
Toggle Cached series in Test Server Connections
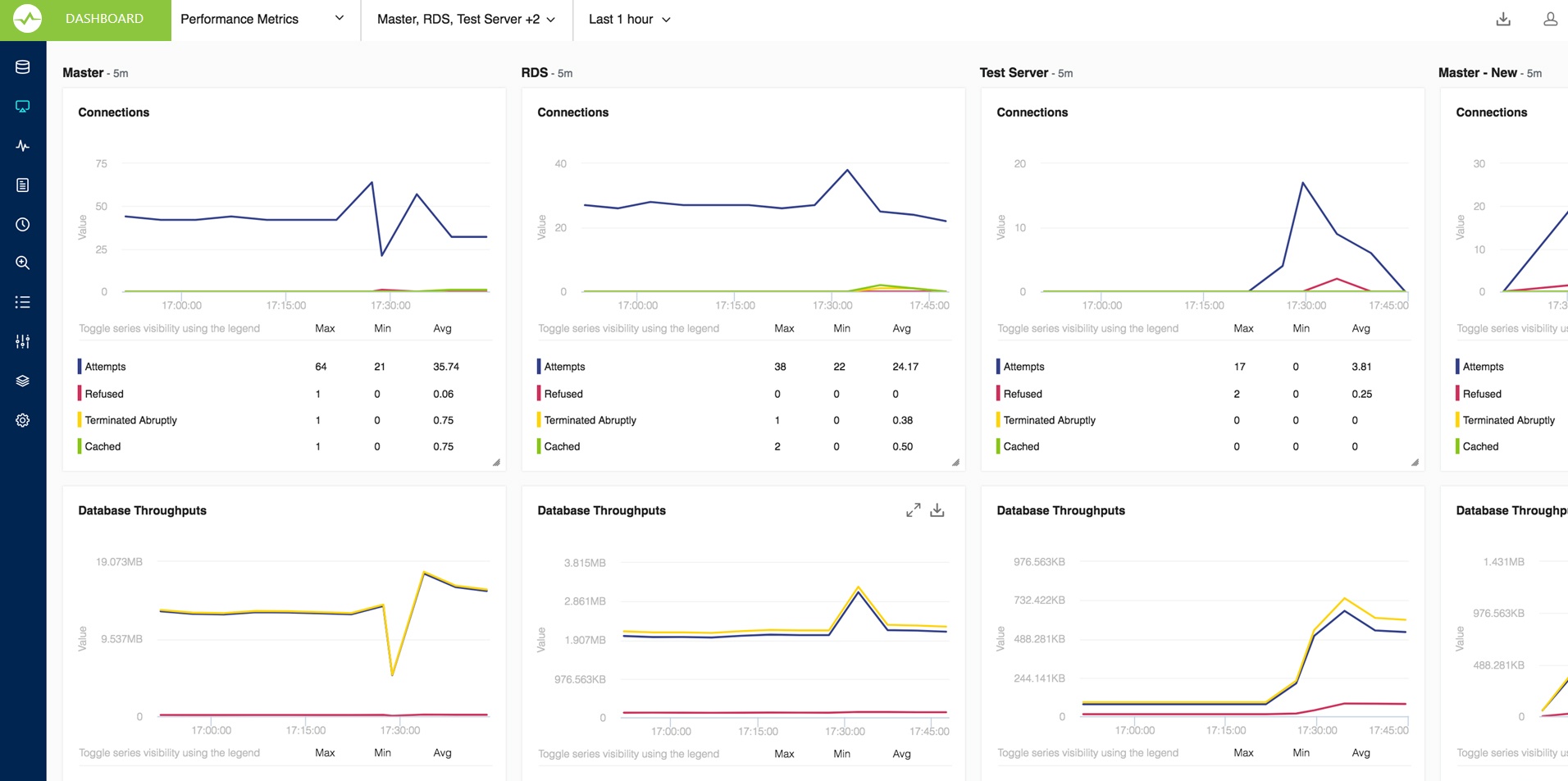[1021, 446]
